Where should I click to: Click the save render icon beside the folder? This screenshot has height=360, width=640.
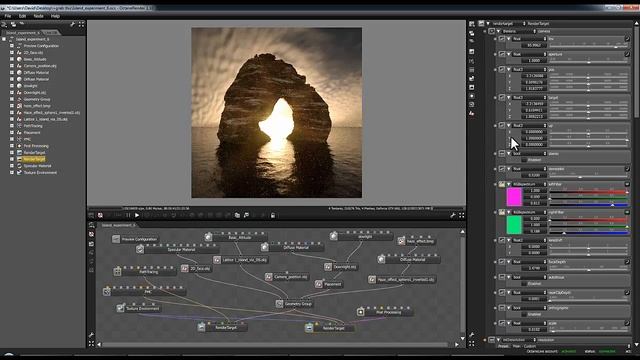pyautogui.click(x=246, y=216)
